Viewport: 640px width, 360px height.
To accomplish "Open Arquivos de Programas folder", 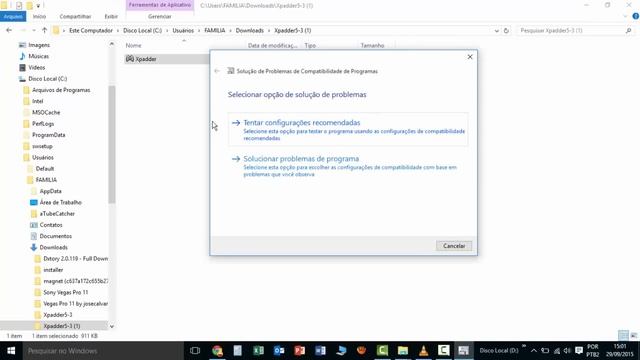I will pos(61,90).
